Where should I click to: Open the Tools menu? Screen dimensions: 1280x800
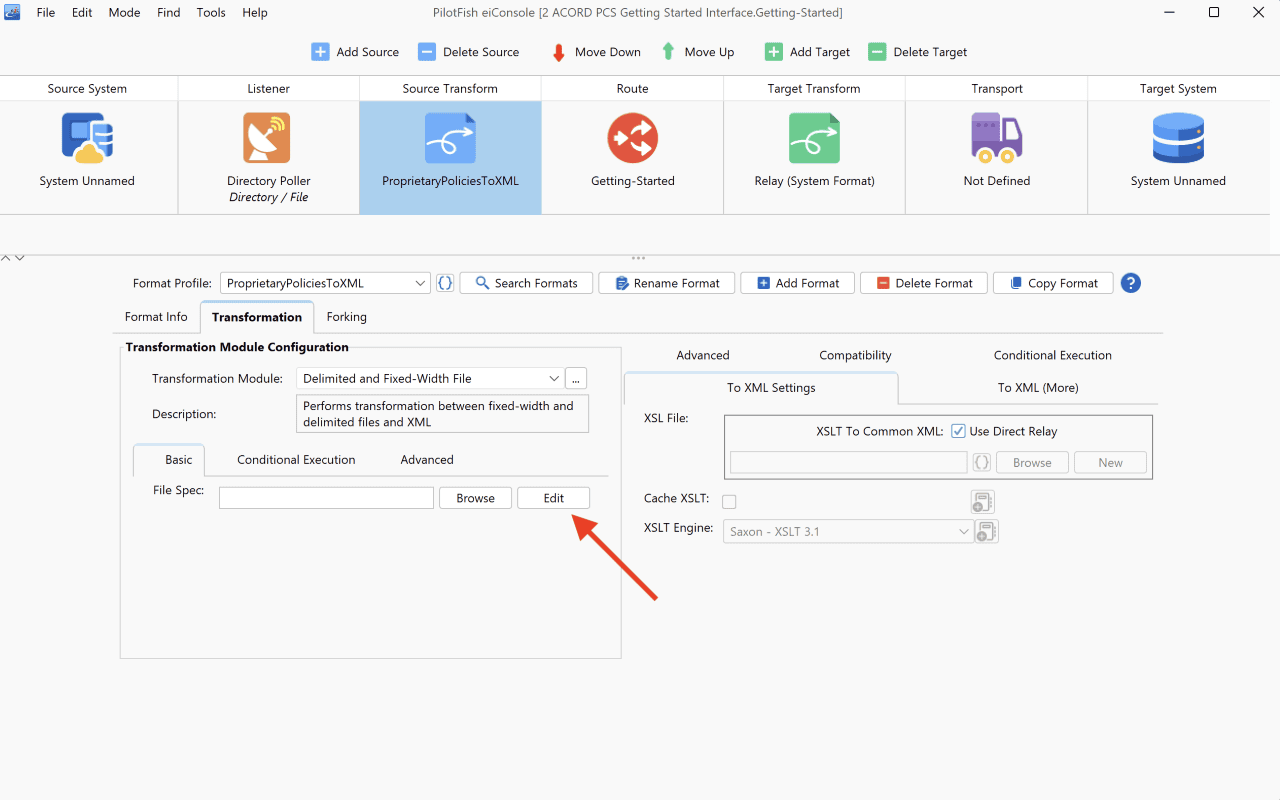coord(211,13)
